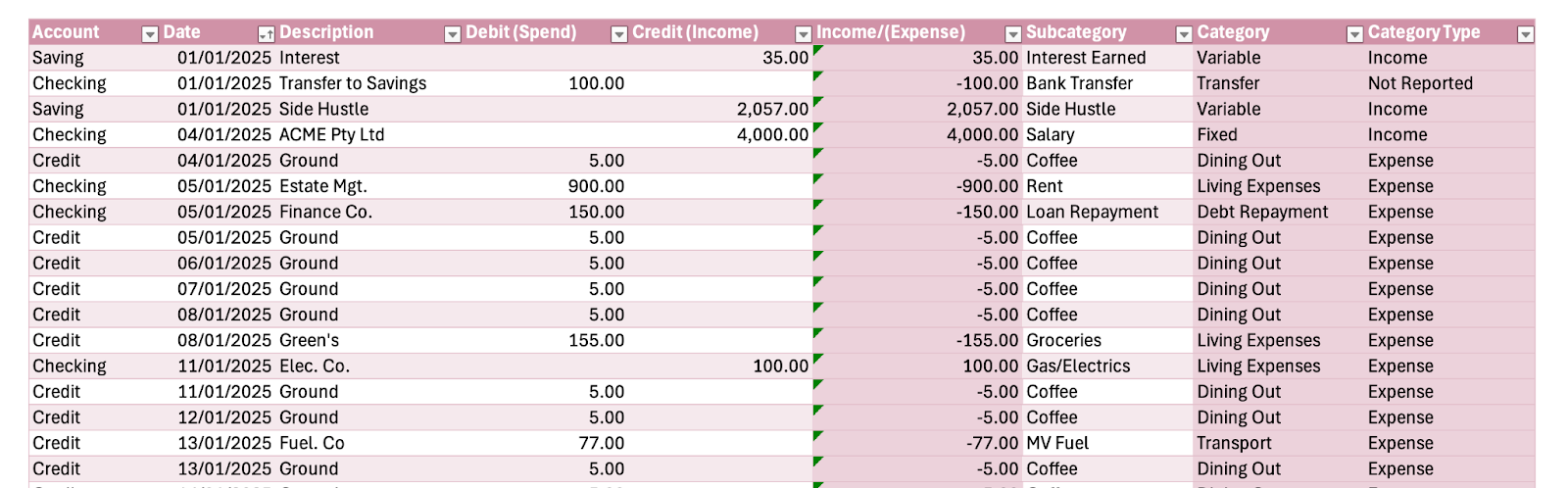The height and width of the screenshot is (488, 1568).
Task: Select the Description header cell
Action: [x=369, y=32]
